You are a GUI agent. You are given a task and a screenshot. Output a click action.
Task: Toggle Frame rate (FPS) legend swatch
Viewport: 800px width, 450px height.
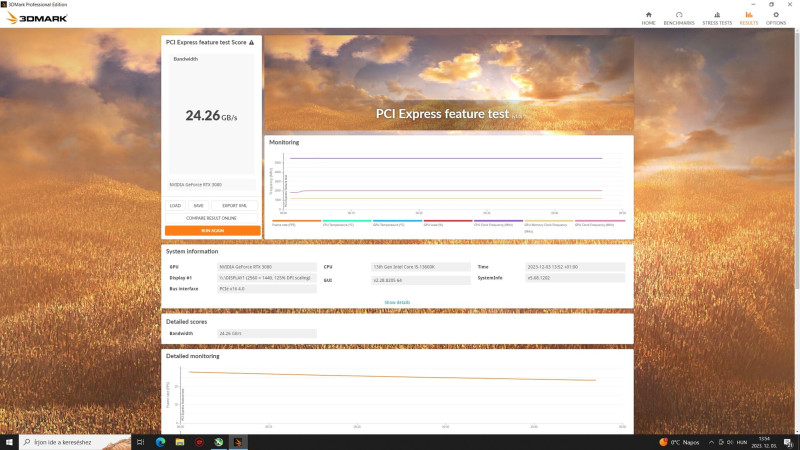[296, 221]
